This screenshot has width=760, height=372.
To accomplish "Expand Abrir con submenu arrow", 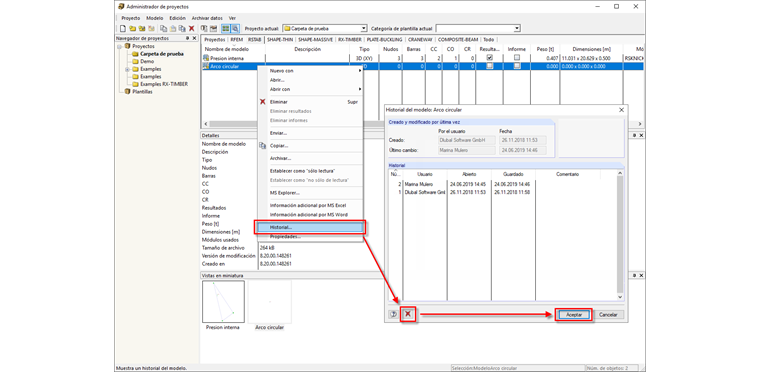I will point(360,89).
